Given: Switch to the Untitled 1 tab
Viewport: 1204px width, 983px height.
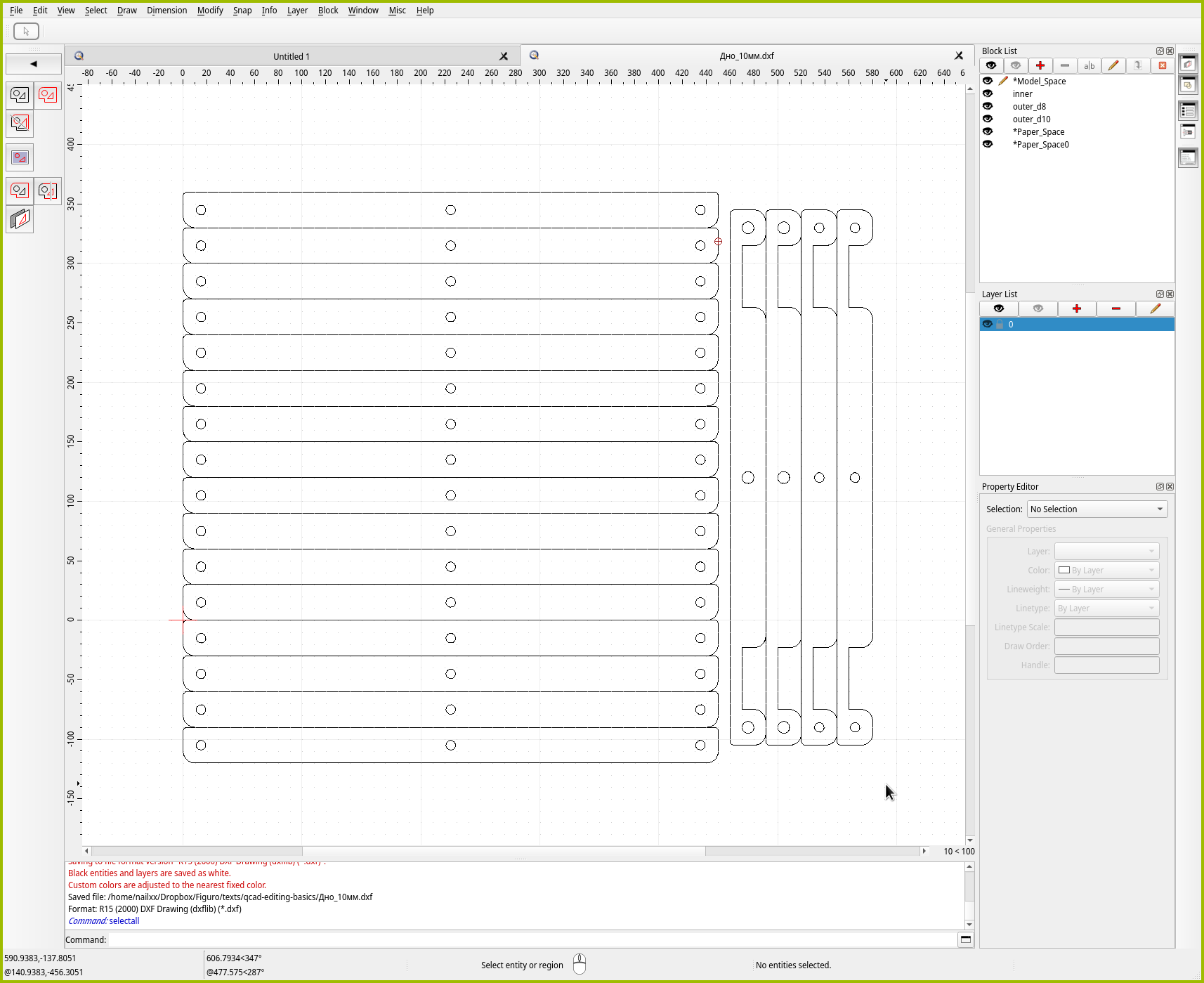Looking at the screenshot, I should coord(291,56).
